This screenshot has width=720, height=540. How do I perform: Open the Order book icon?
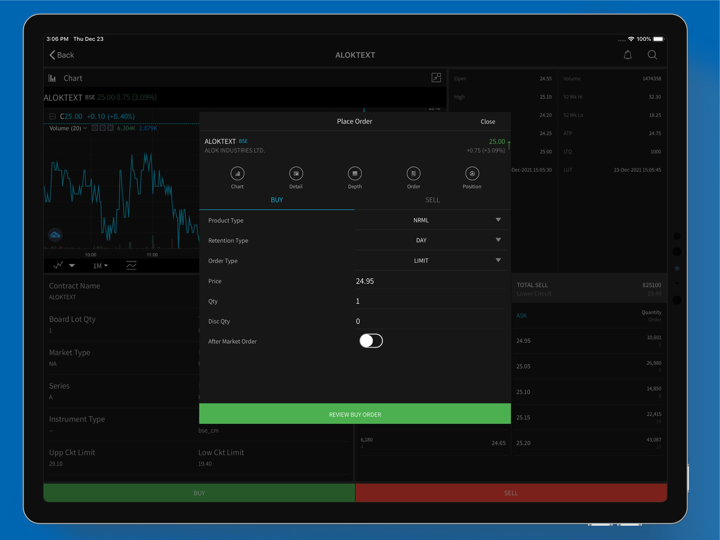click(x=413, y=174)
